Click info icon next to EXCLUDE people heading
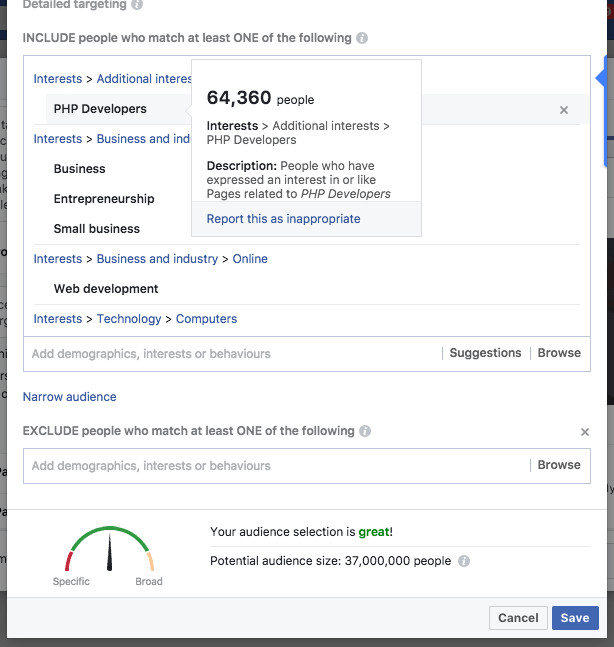The image size is (614, 647). pos(365,431)
